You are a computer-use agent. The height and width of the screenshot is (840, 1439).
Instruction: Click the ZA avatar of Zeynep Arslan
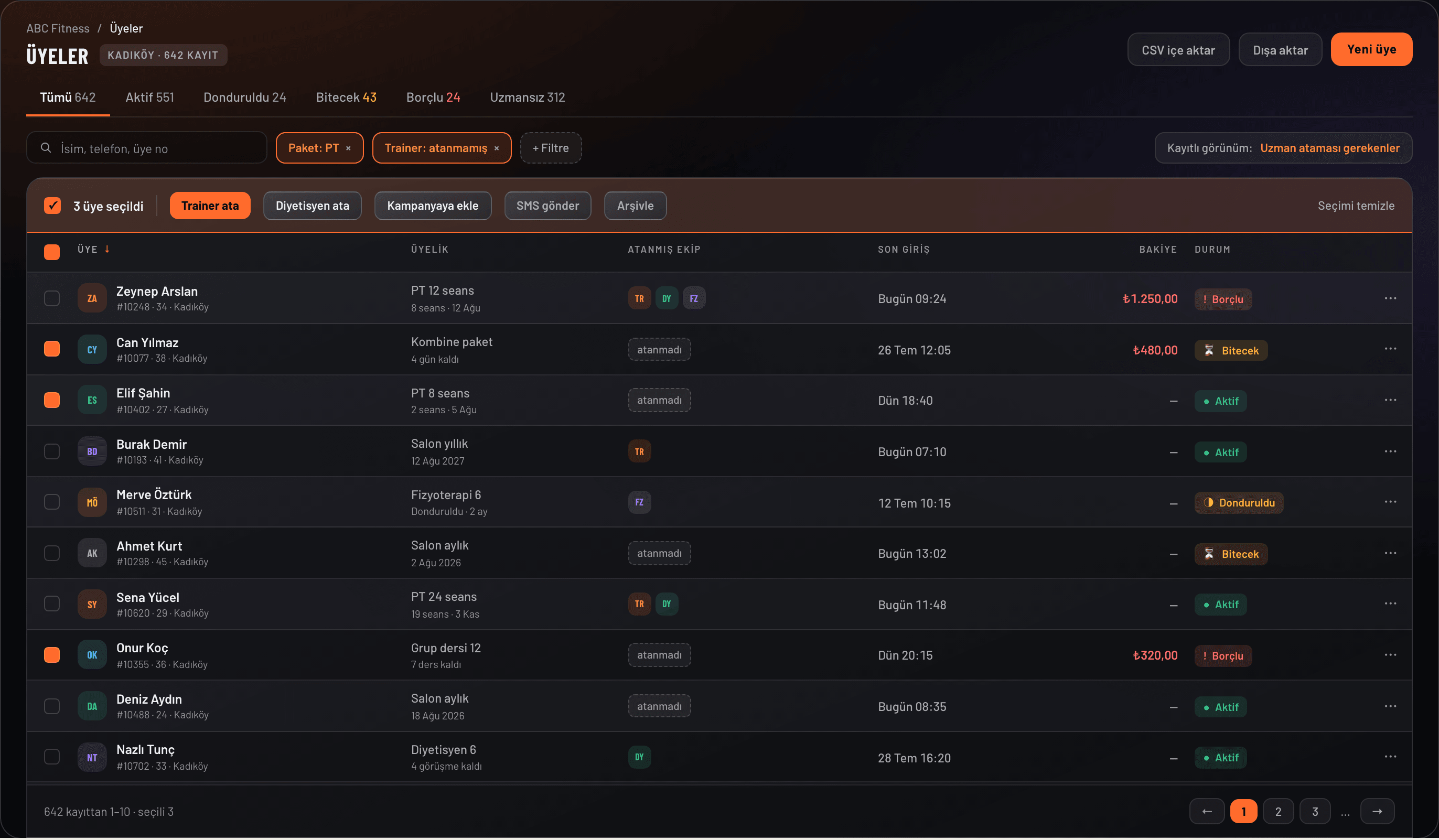(92, 299)
